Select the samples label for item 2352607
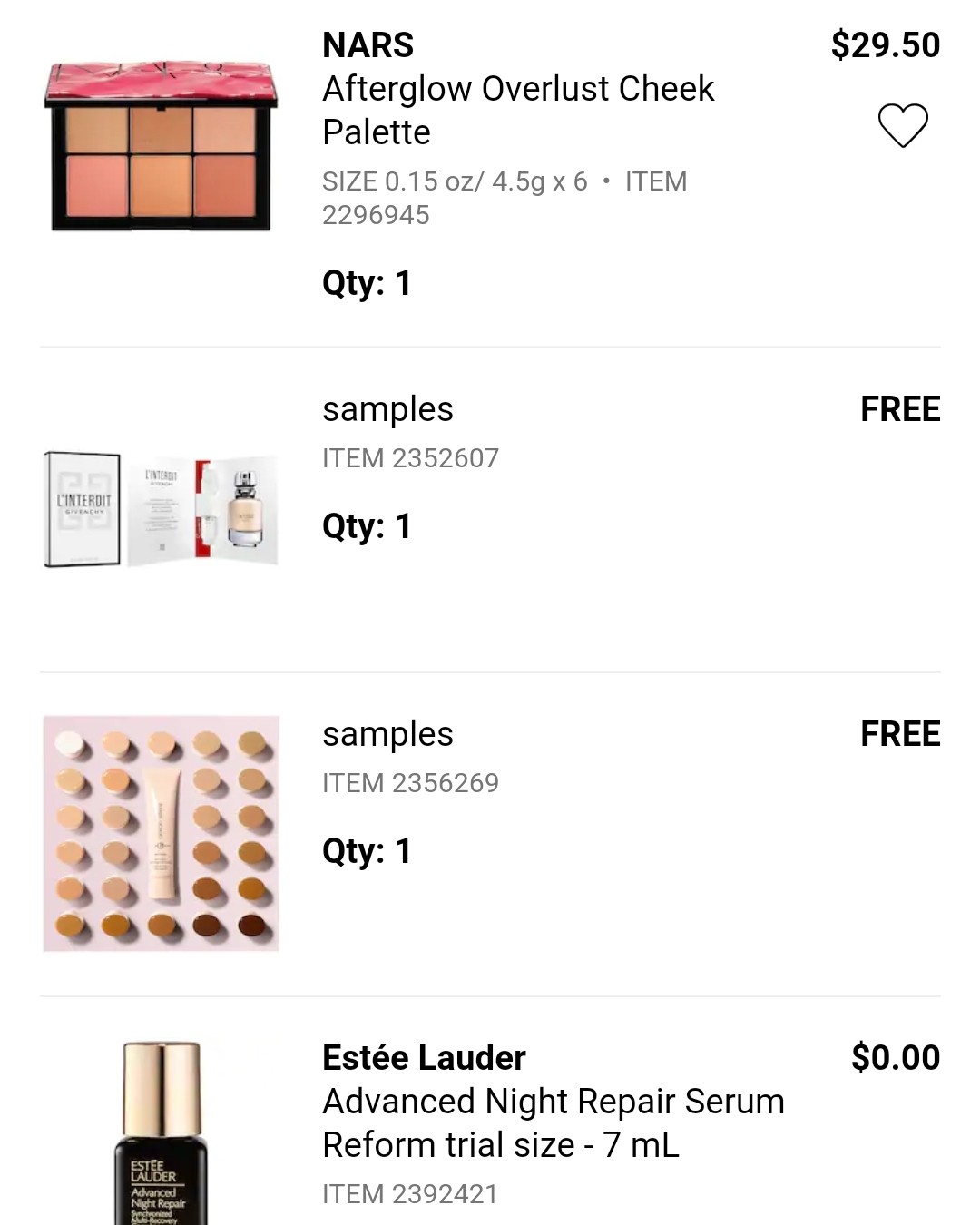 pyautogui.click(x=387, y=409)
